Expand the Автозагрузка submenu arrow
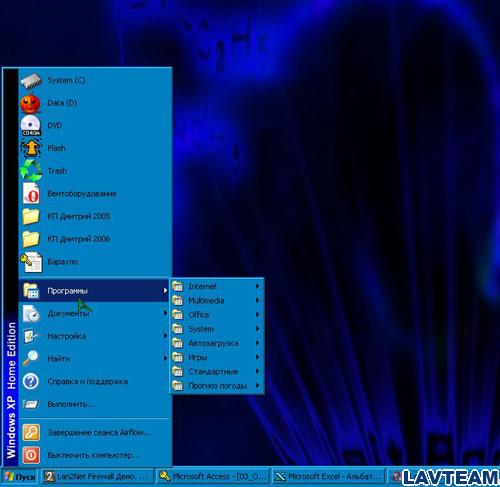The image size is (500, 487). pos(258,343)
